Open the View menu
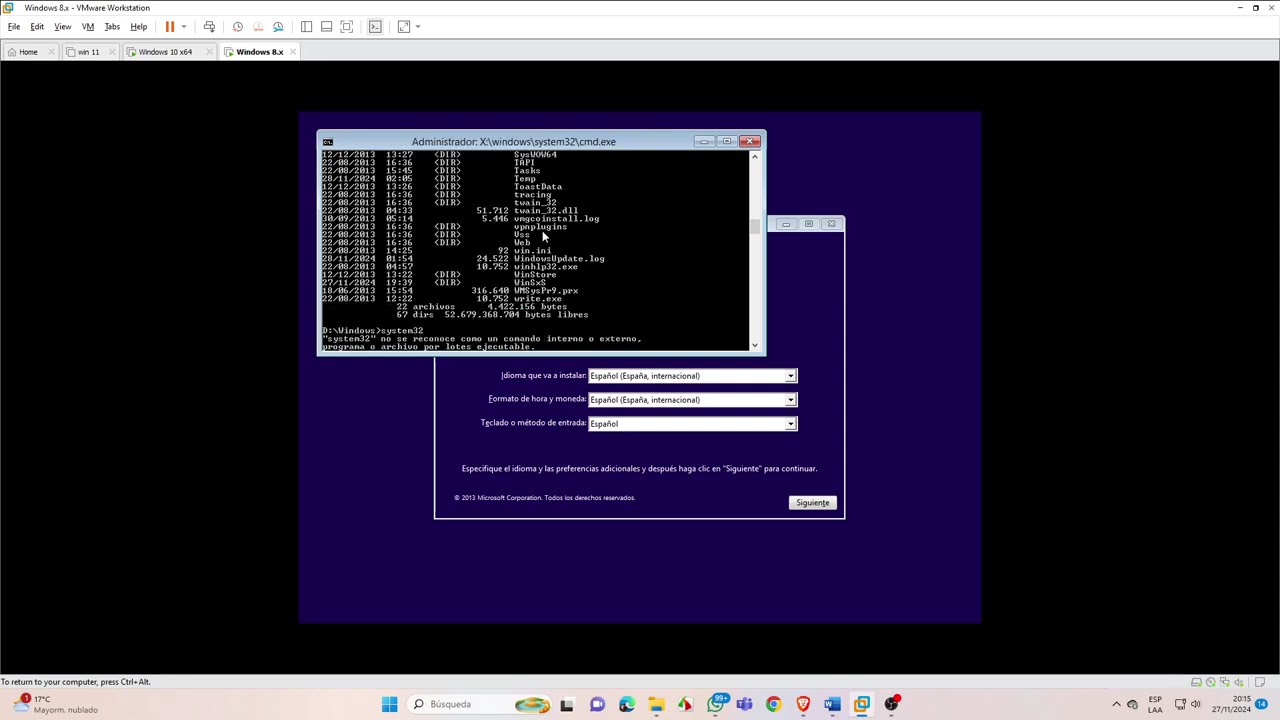The image size is (1280, 720). click(62, 27)
